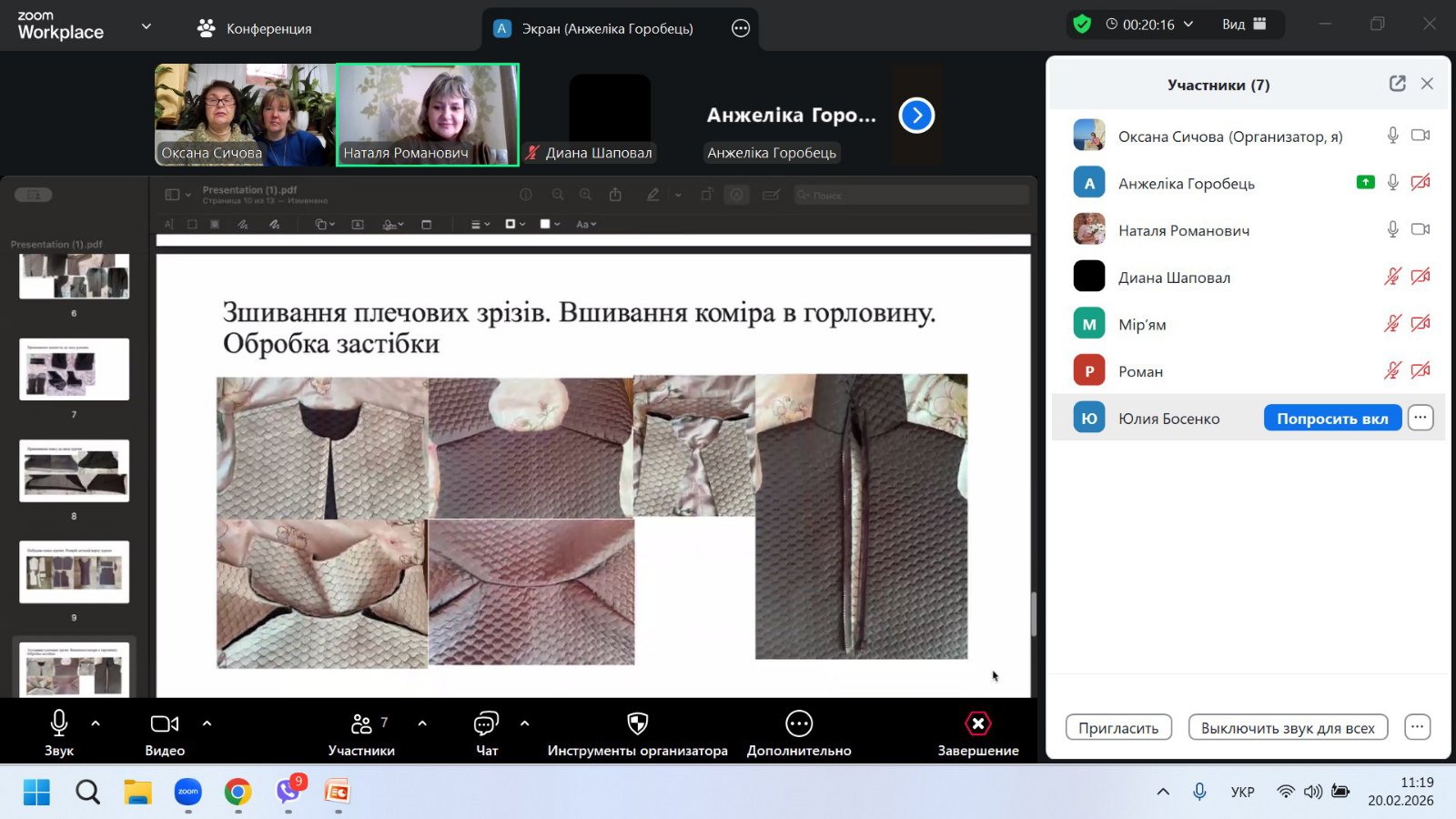
Task: Pop out the participants panel
Action: coord(1397,84)
